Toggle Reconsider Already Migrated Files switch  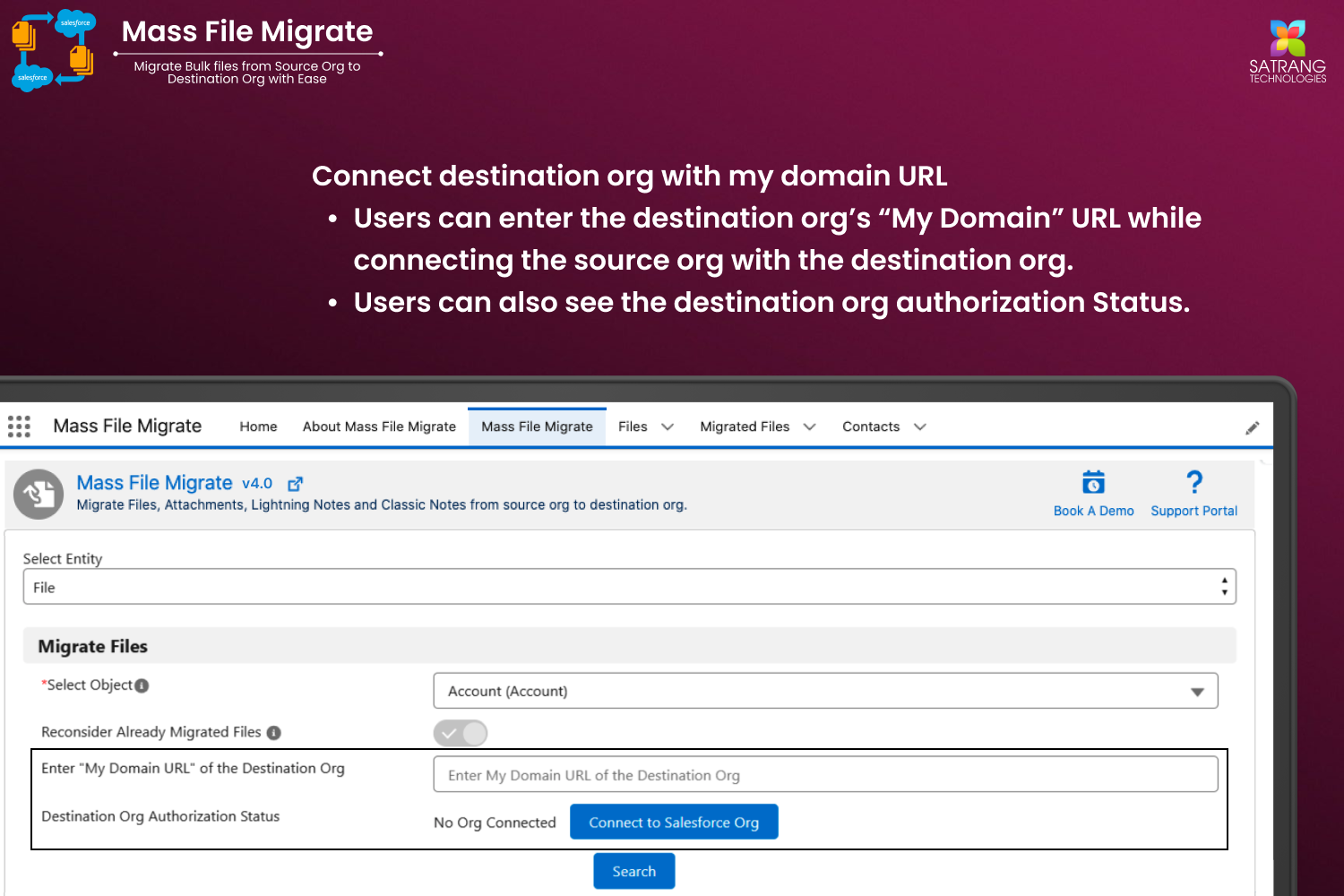pyautogui.click(x=461, y=734)
